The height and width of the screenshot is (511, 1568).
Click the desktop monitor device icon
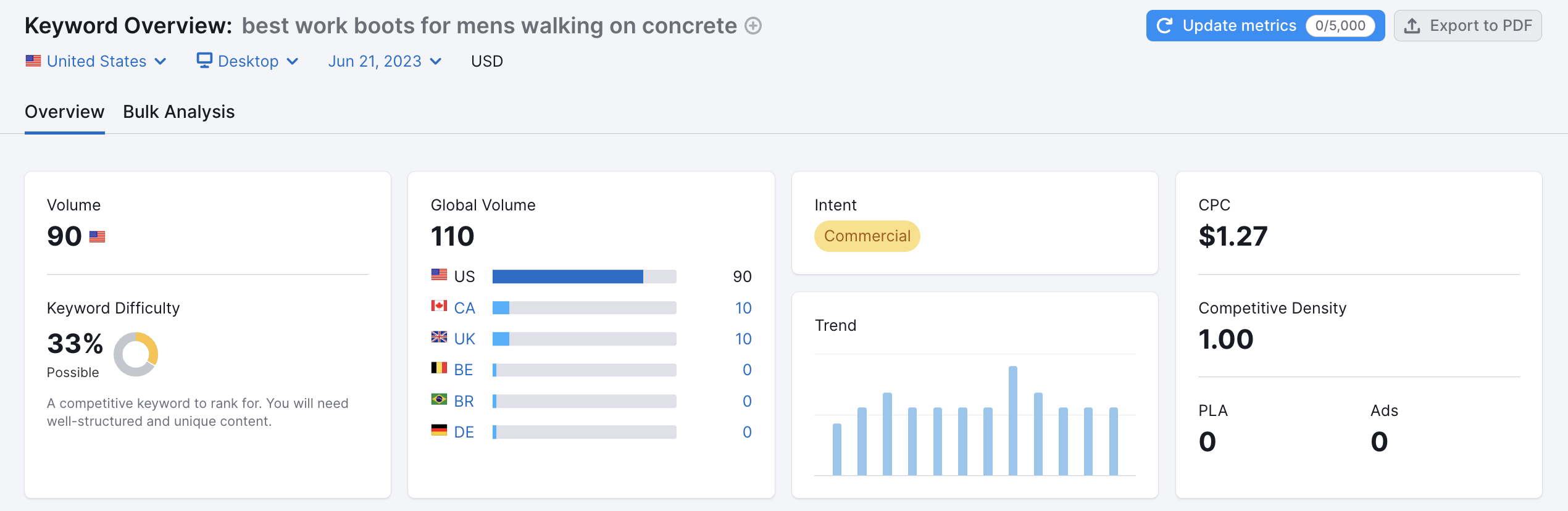coord(204,60)
